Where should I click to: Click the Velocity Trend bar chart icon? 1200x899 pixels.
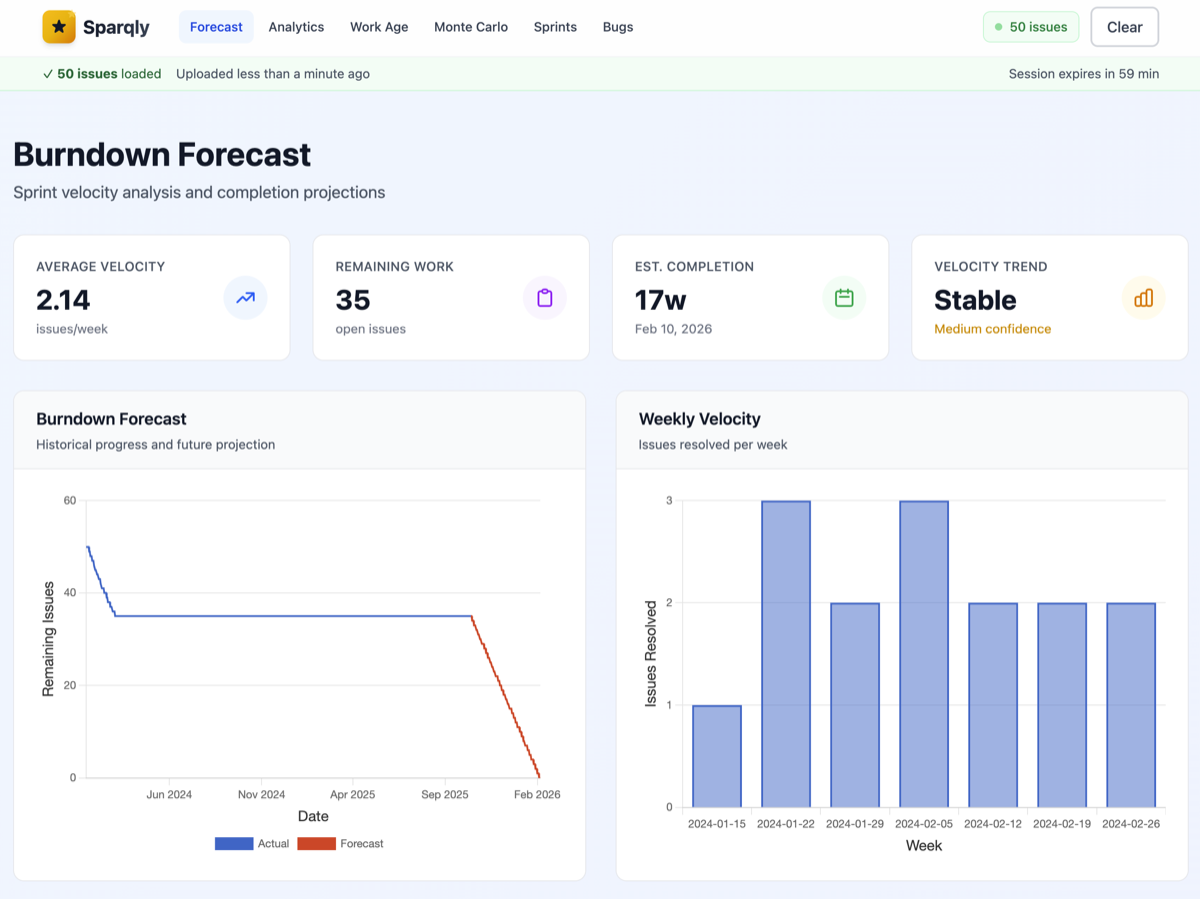tap(1144, 298)
